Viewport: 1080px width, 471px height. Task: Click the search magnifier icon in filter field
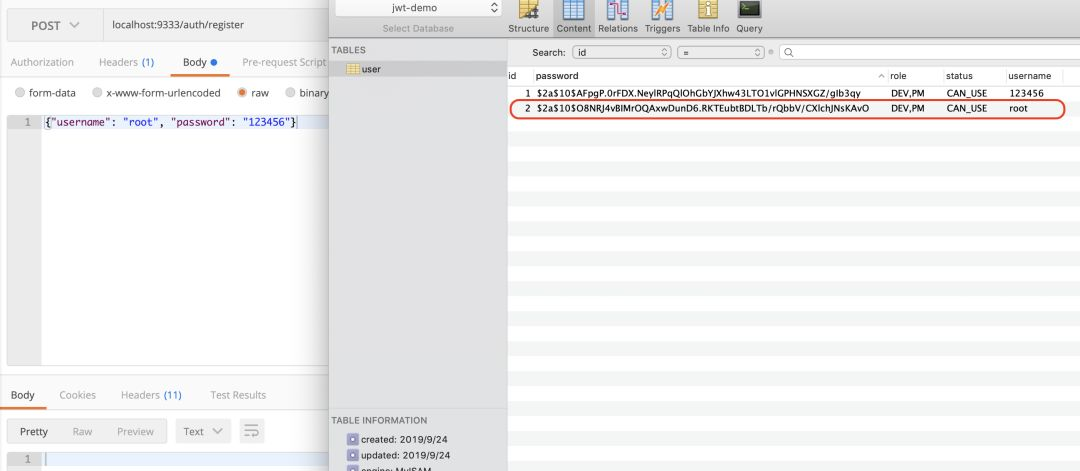(x=789, y=52)
